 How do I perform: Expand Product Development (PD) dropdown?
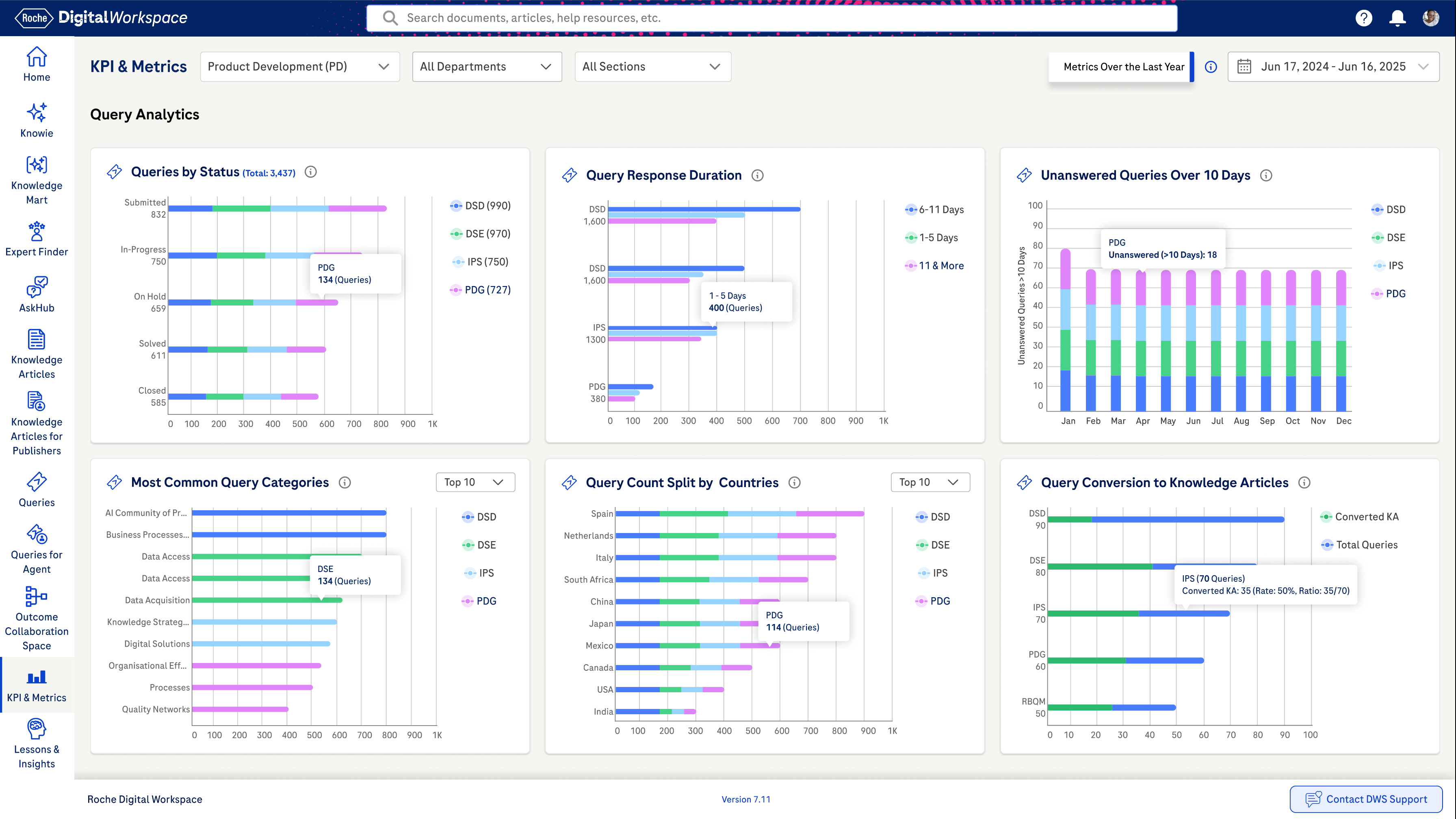click(299, 67)
